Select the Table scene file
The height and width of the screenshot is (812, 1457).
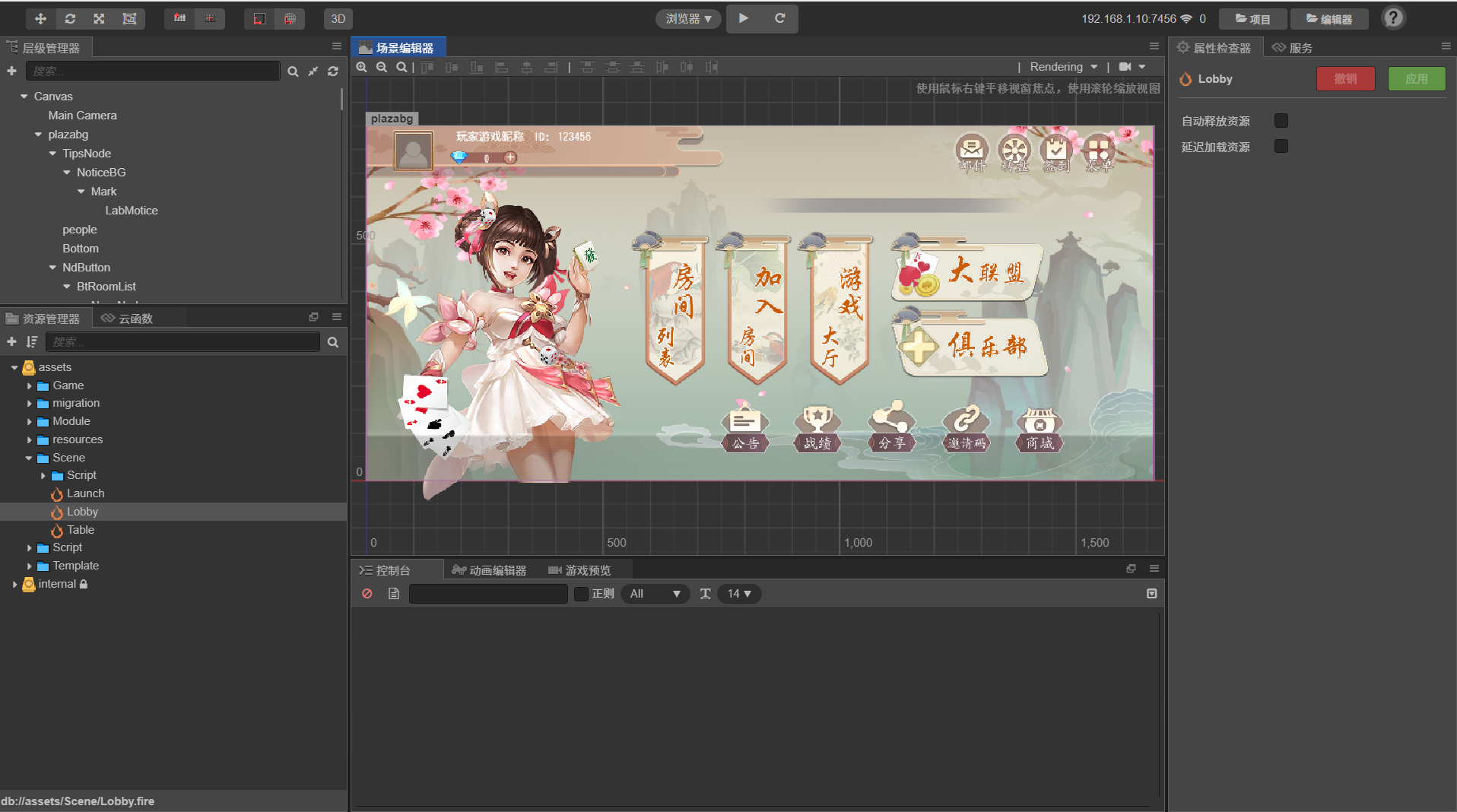pos(80,530)
